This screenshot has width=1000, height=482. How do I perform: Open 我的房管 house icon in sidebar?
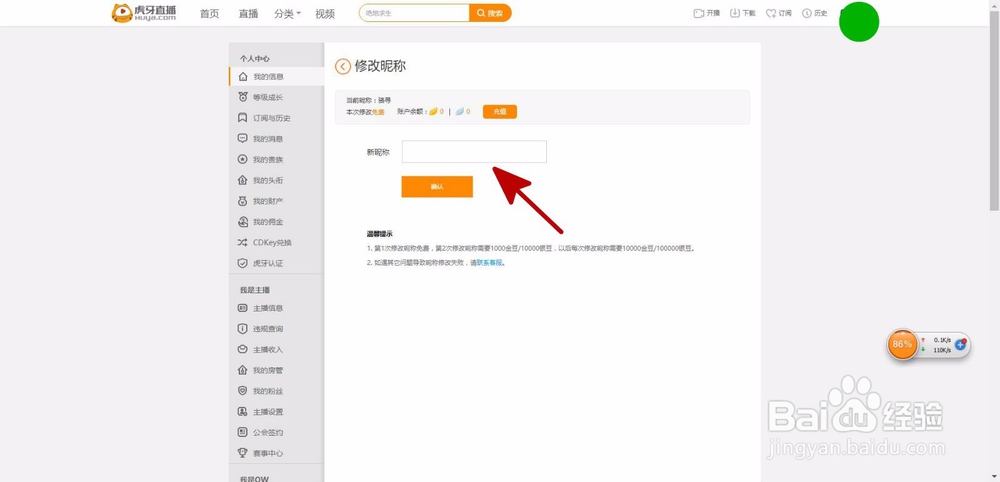click(242, 370)
